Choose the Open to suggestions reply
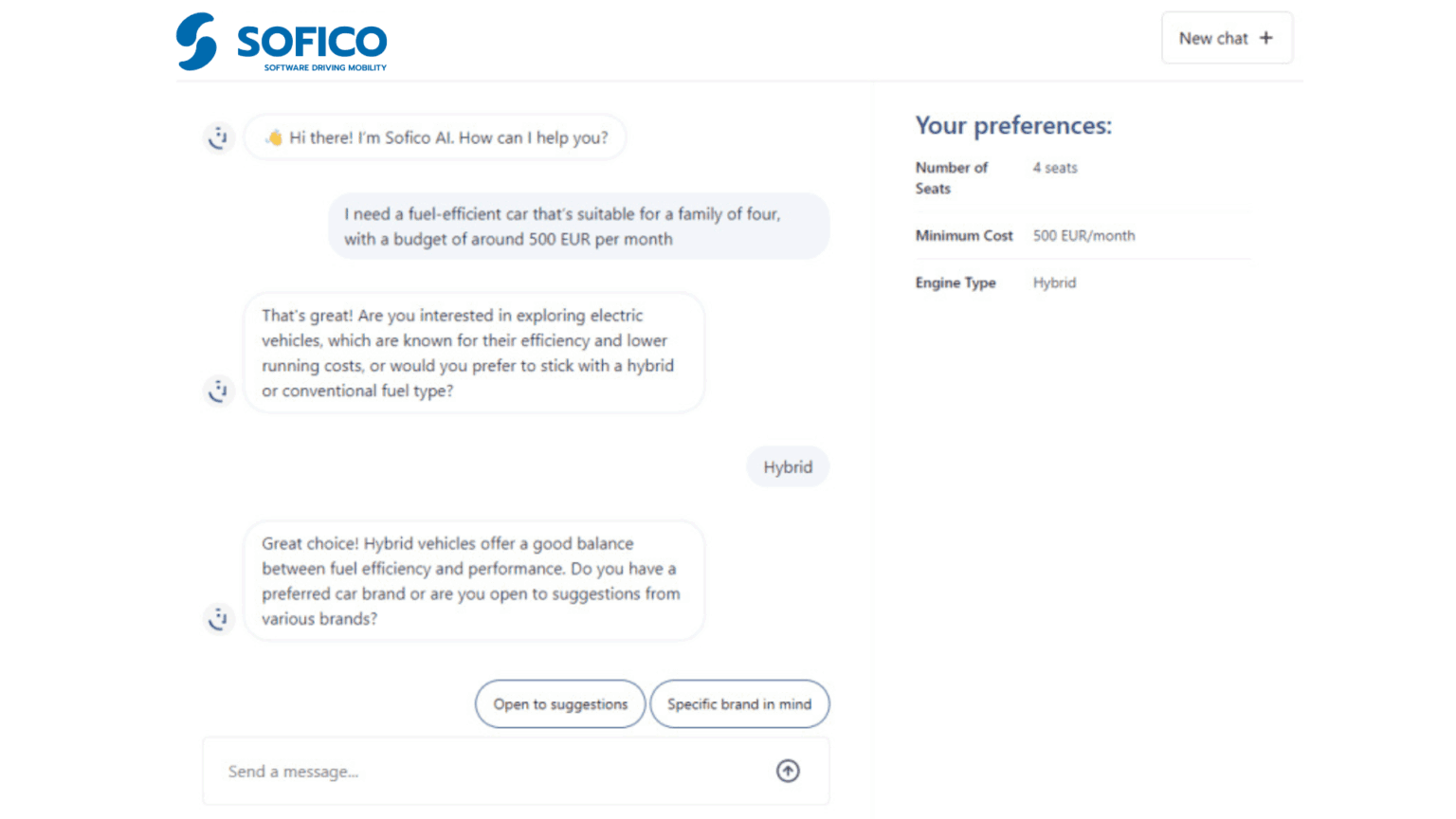 coord(560,704)
